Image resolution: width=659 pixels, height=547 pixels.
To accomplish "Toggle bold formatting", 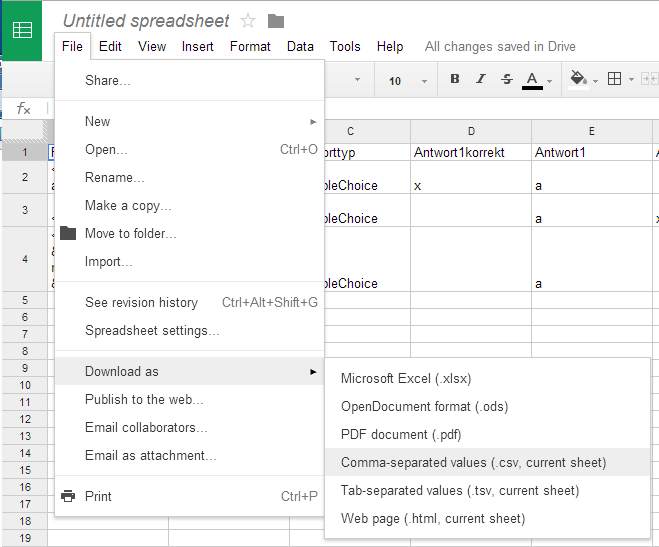I will 454,79.
